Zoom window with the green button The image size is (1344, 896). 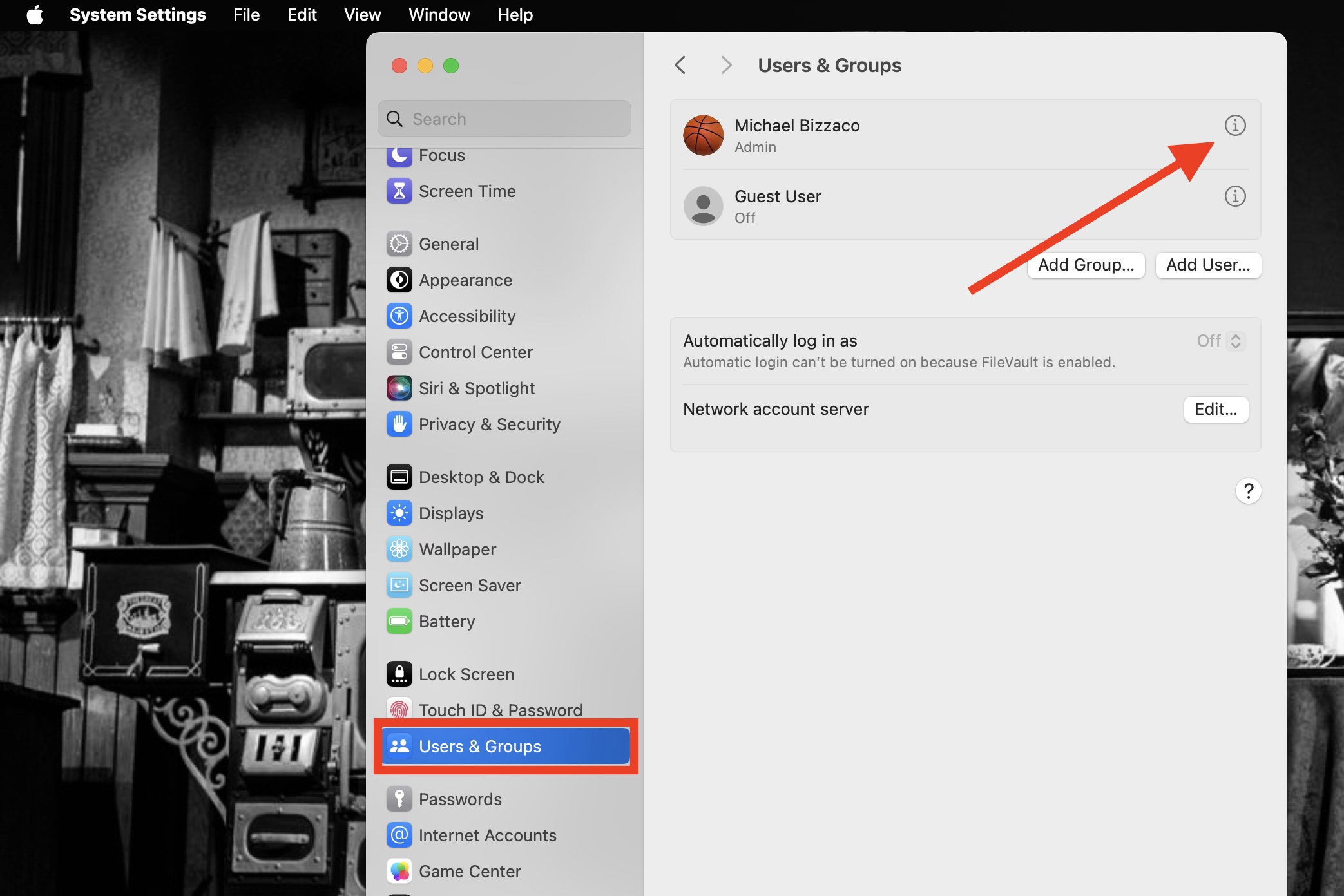[x=451, y=66]
